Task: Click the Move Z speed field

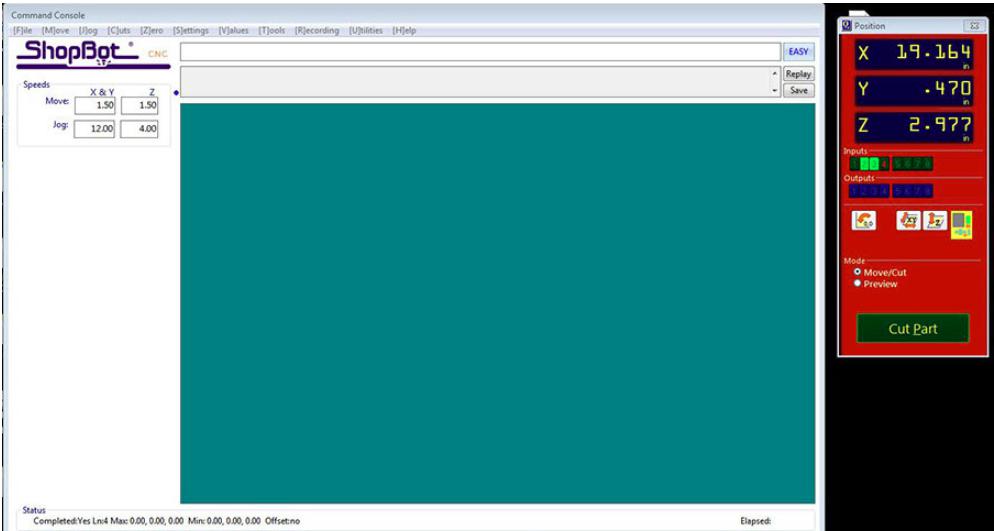Action: coord(139,106)
